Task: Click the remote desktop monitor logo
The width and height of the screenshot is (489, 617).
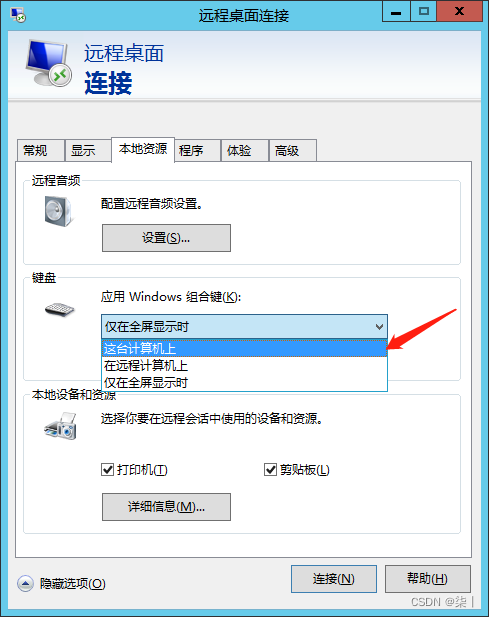Action: [49, 63]
